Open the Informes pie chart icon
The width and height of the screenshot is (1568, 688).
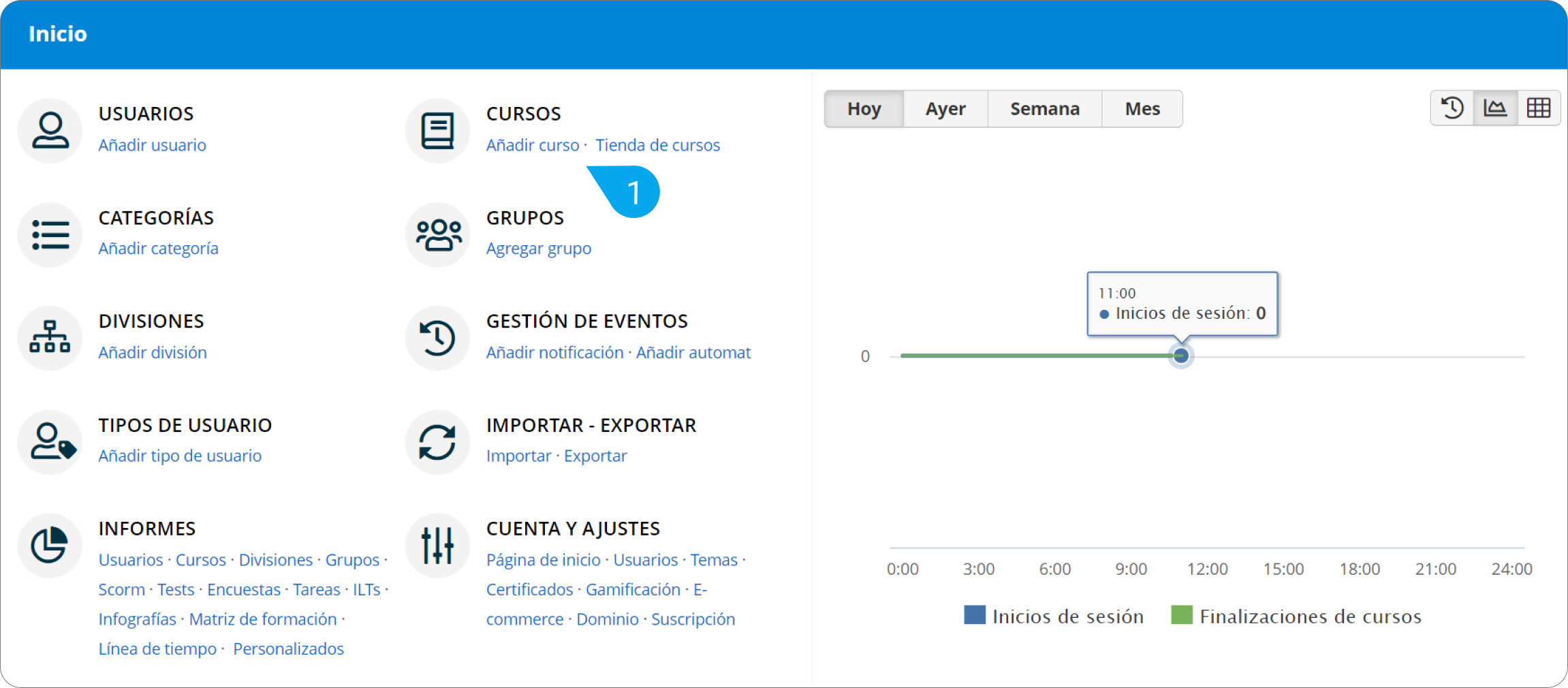coord(50,546)
